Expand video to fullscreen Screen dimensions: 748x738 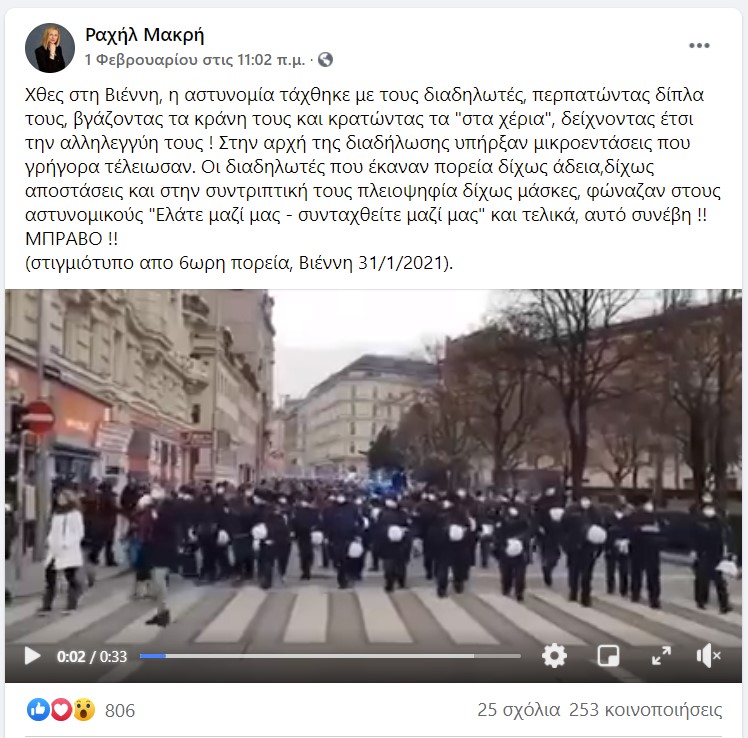coord(661,656)
